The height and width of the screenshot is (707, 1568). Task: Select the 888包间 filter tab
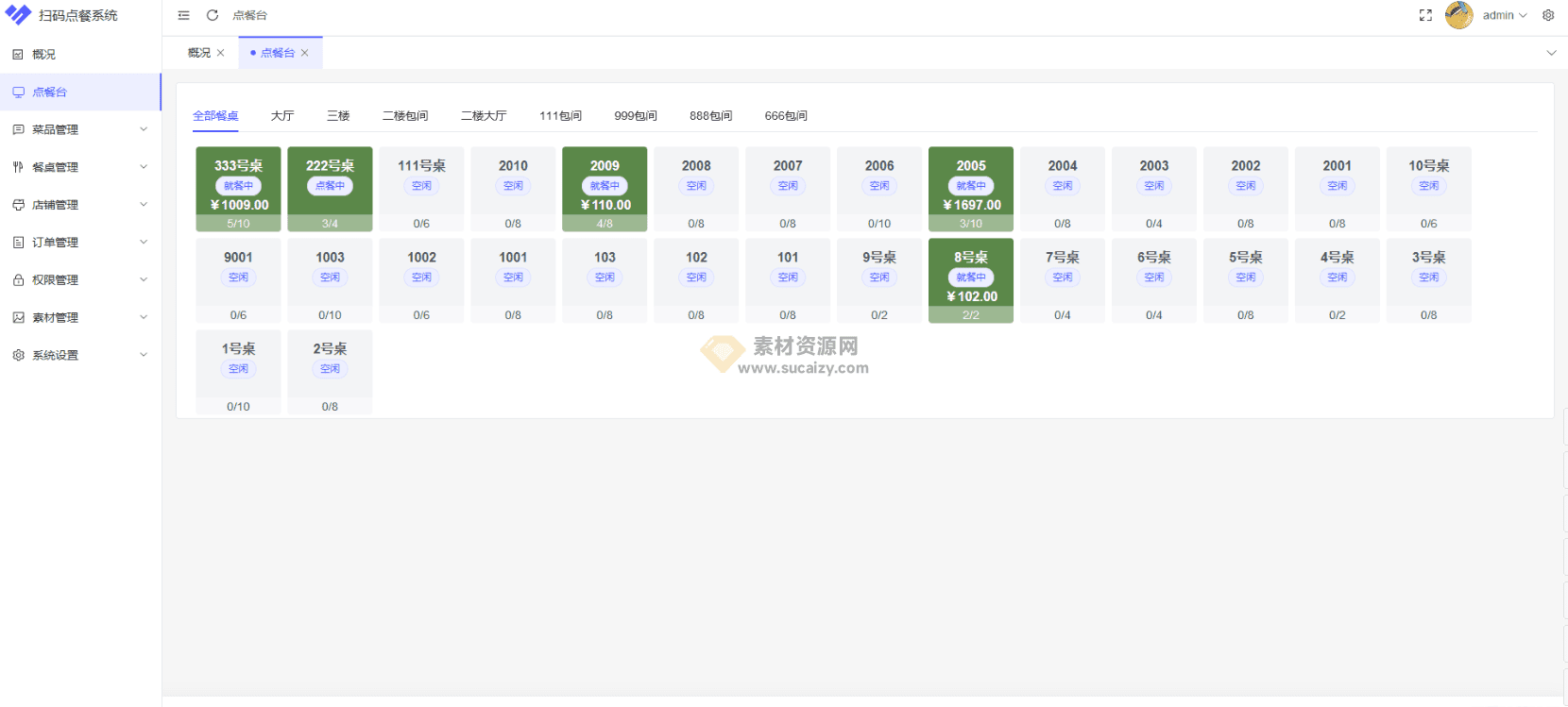(x=710, y=116)
